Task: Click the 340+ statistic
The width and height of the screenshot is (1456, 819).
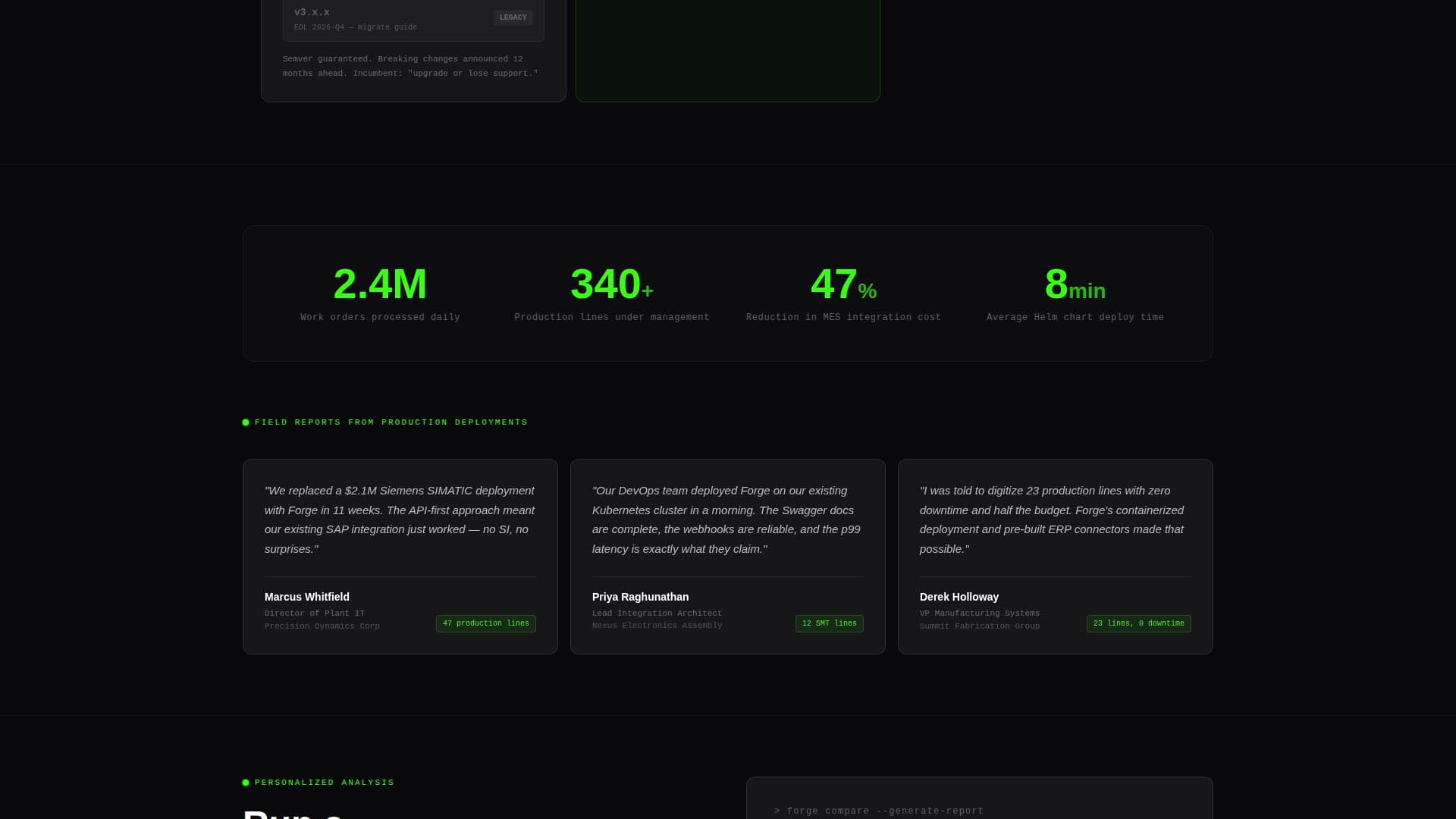Action: click(x=612, y=284)
